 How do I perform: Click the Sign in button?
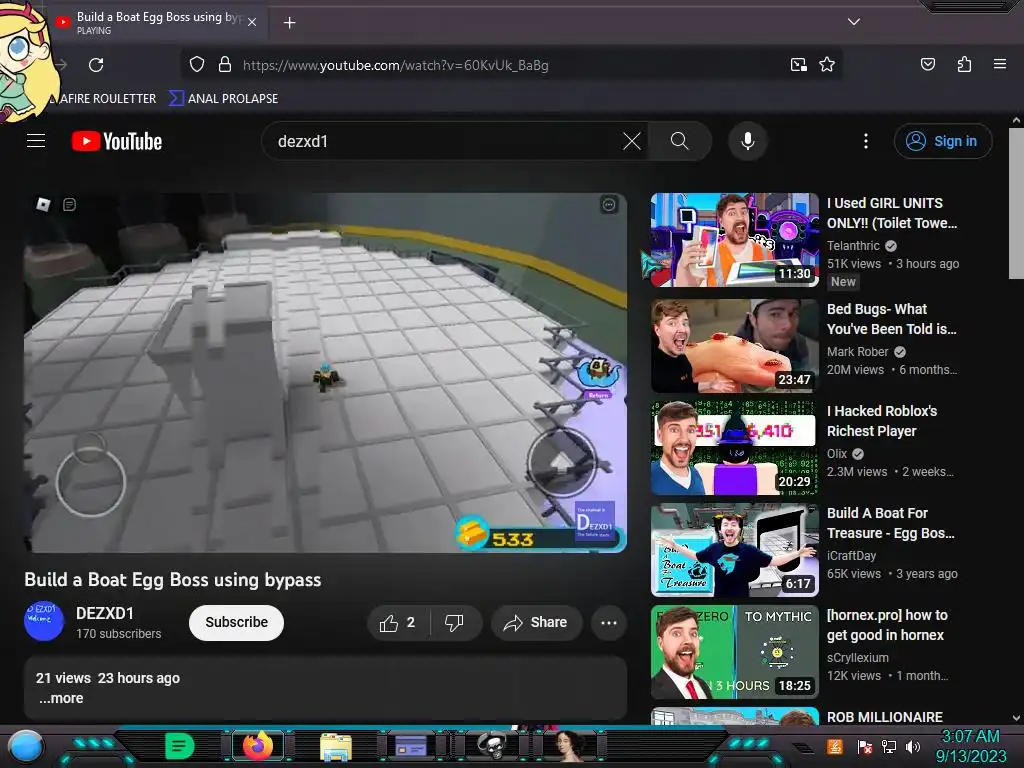pos(942,141)
